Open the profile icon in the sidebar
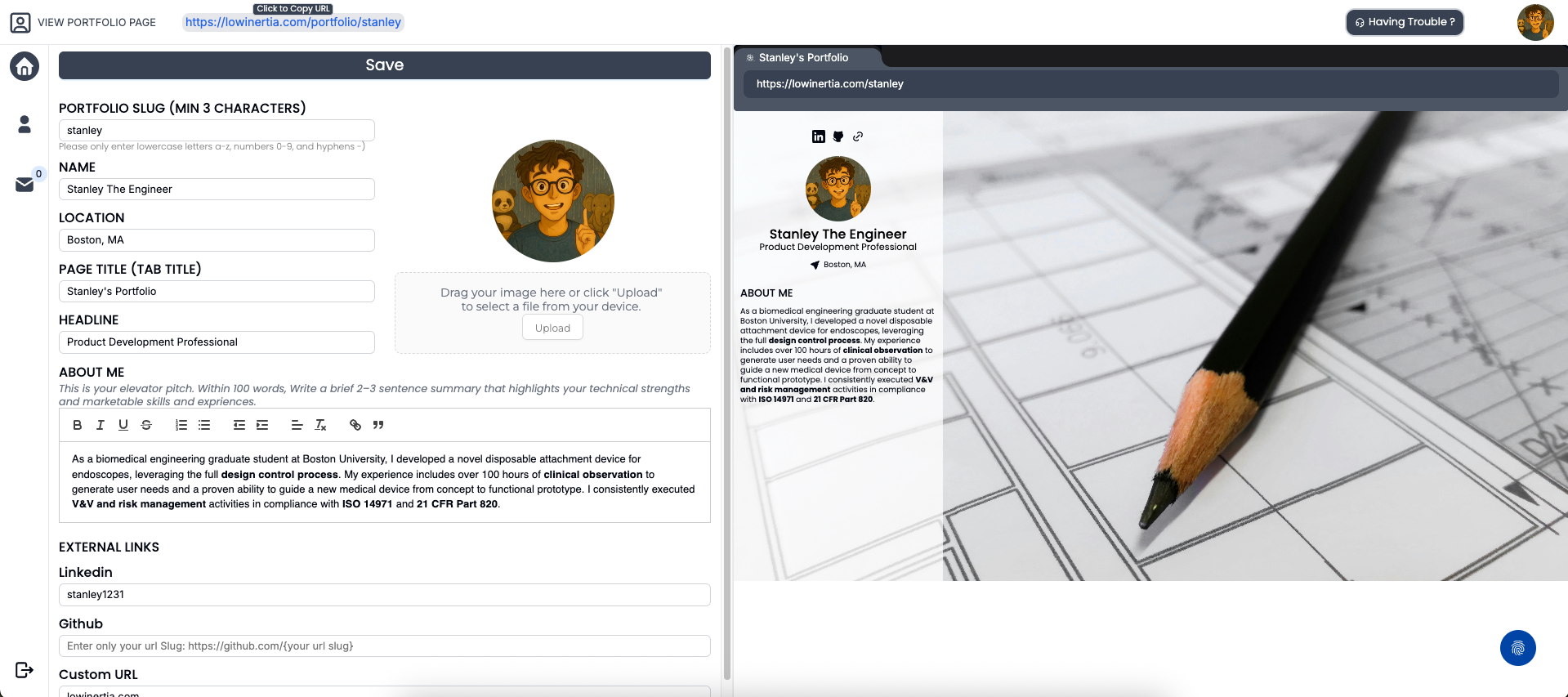1568x697 pixels. 25,124
